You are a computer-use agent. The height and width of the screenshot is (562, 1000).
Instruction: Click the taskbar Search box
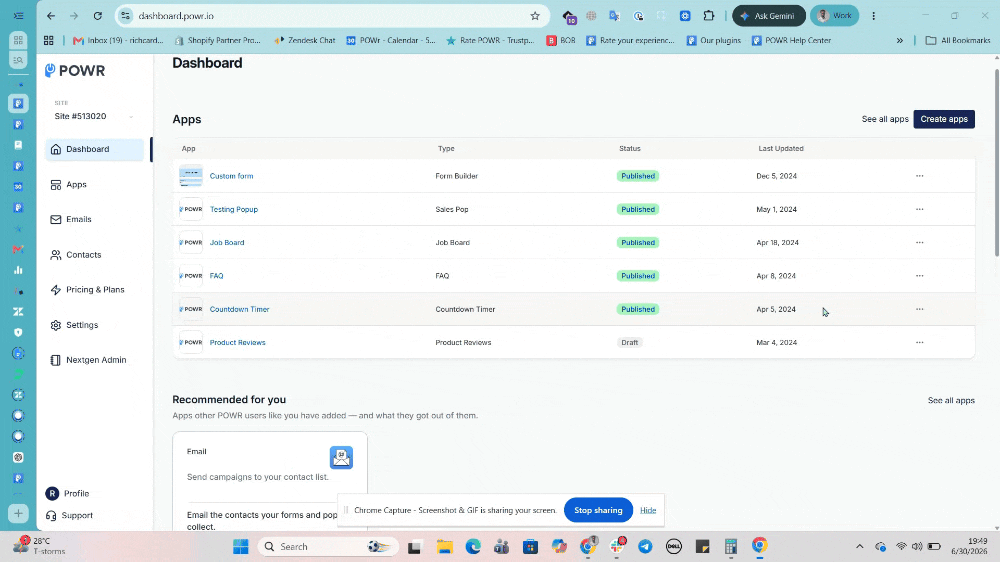(x=328, y=547)
